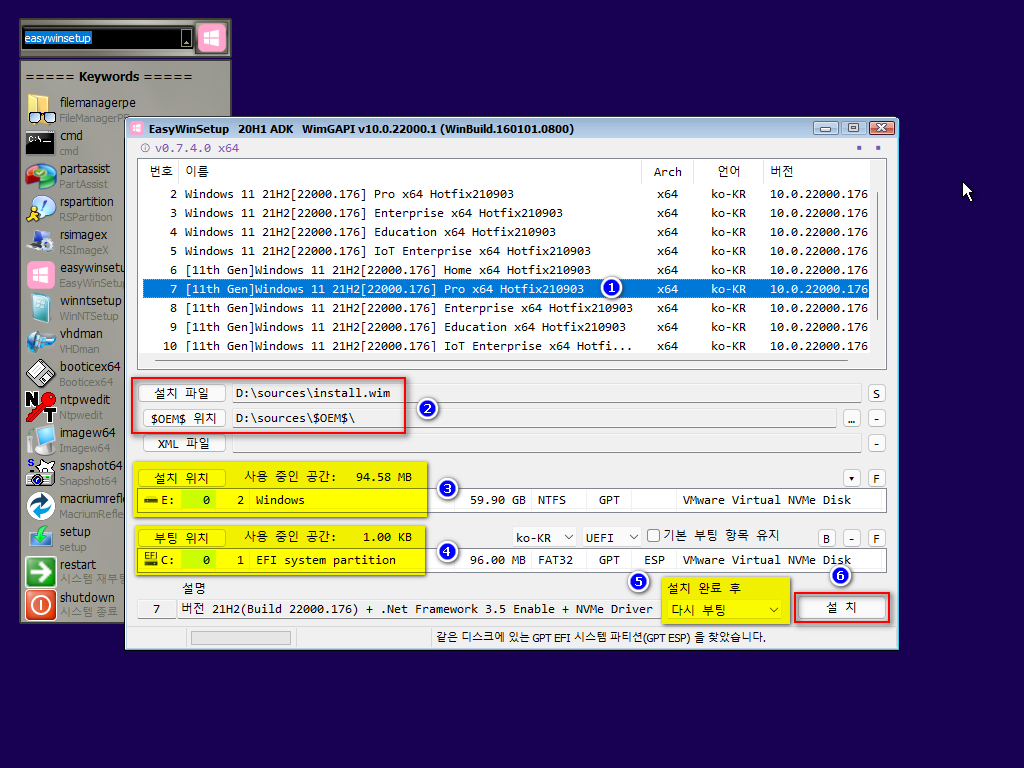Open snapshot64 icon
The width and height of the screenshot is (1024, 768).
coord(40,472)
